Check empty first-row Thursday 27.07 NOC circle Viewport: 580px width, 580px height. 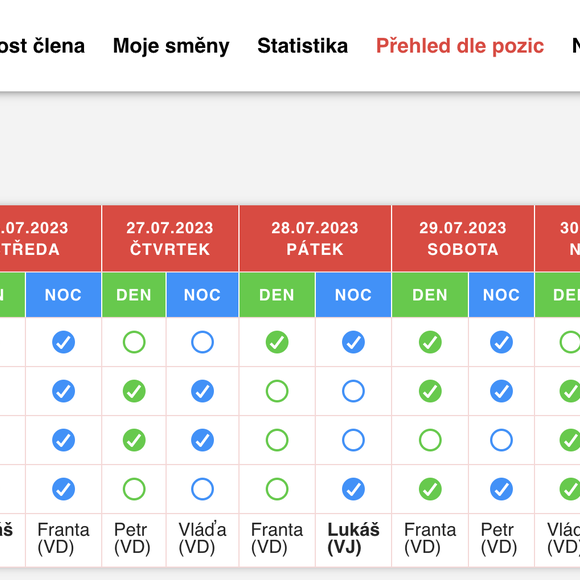tap(202, 342)
